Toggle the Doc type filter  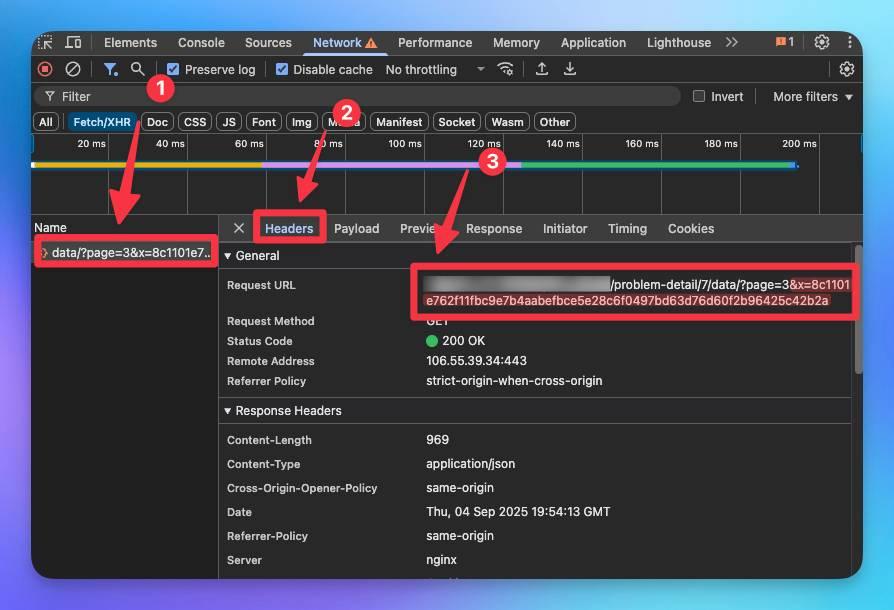(x=157, y=122)
